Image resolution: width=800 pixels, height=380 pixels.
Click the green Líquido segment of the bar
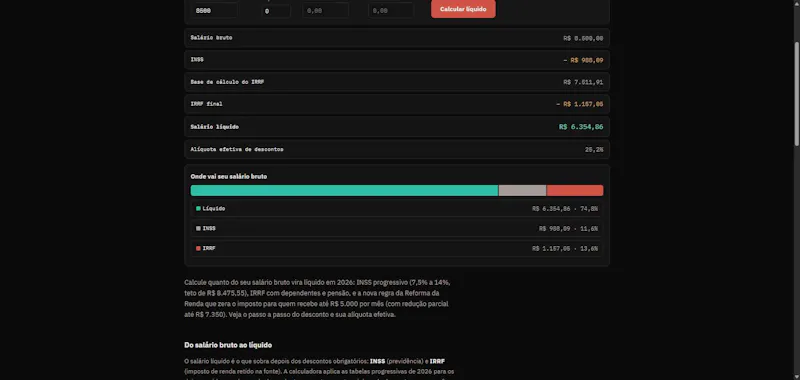click(344, 190)
